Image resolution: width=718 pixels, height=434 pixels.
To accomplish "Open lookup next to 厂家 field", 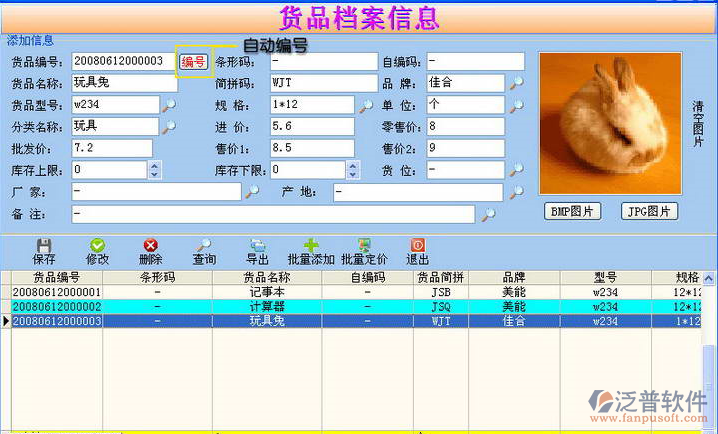I will (253, 192).
